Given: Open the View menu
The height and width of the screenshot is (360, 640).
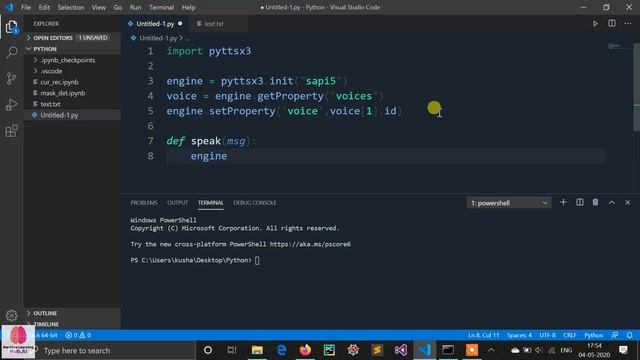Looking at the screenshot, I should click(x=98, y=7).
